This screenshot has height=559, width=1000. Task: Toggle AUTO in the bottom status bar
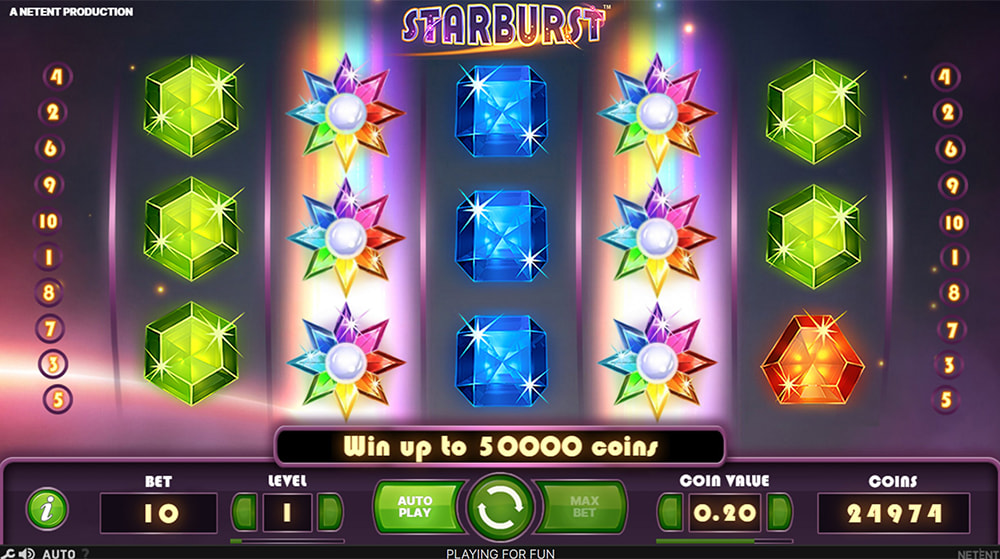point(59,553)
